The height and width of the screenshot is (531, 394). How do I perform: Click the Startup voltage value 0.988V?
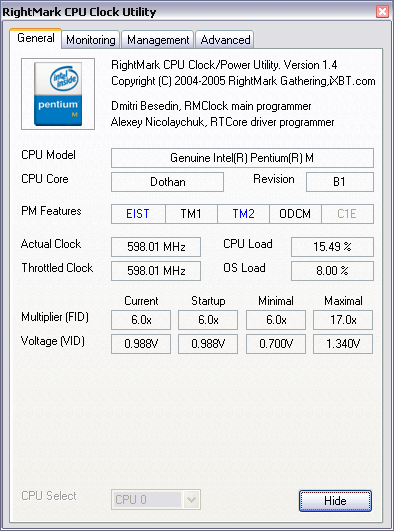pyautogui.click(x=208, y=344)
